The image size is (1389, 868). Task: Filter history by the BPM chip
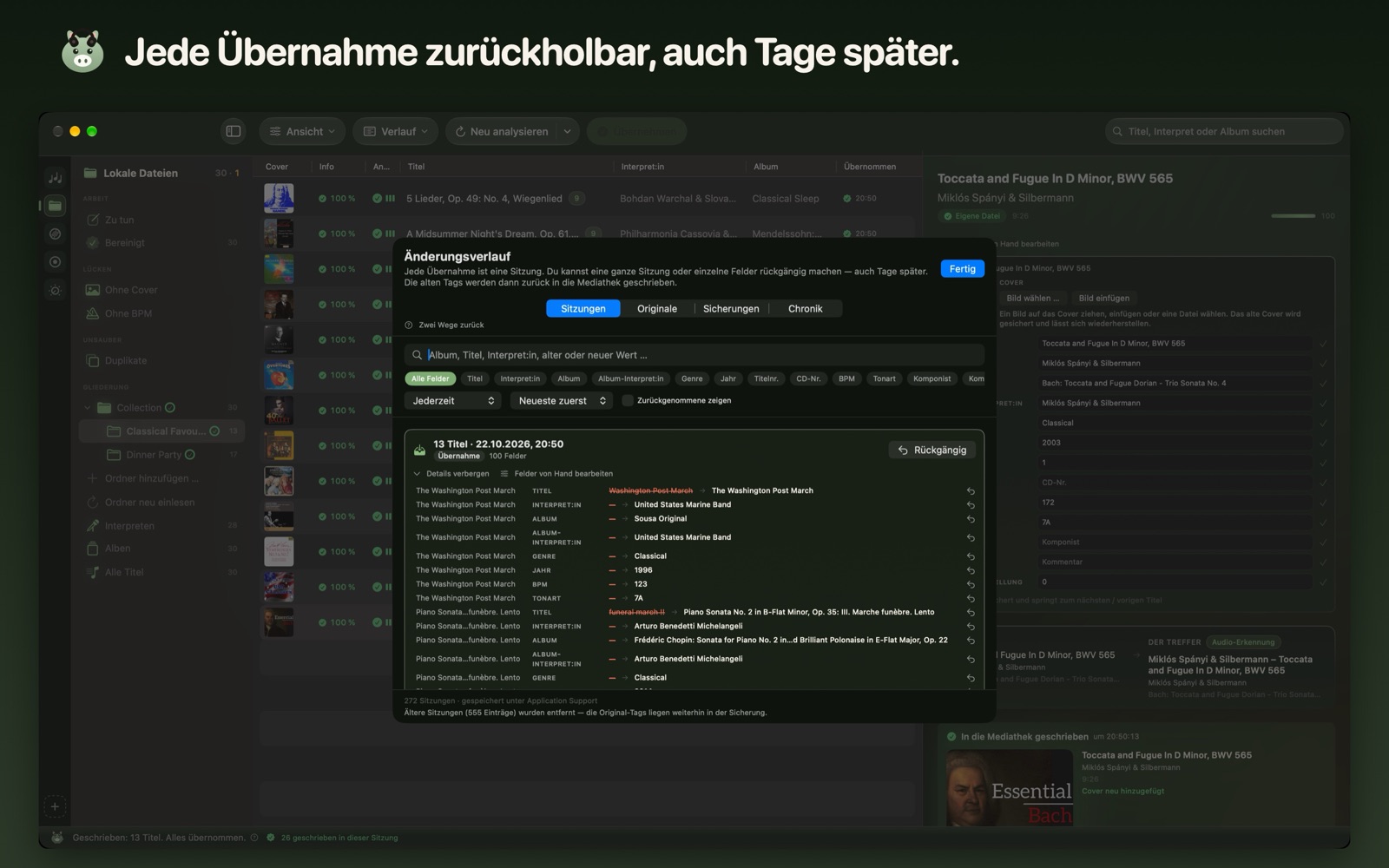coord(846,378)
